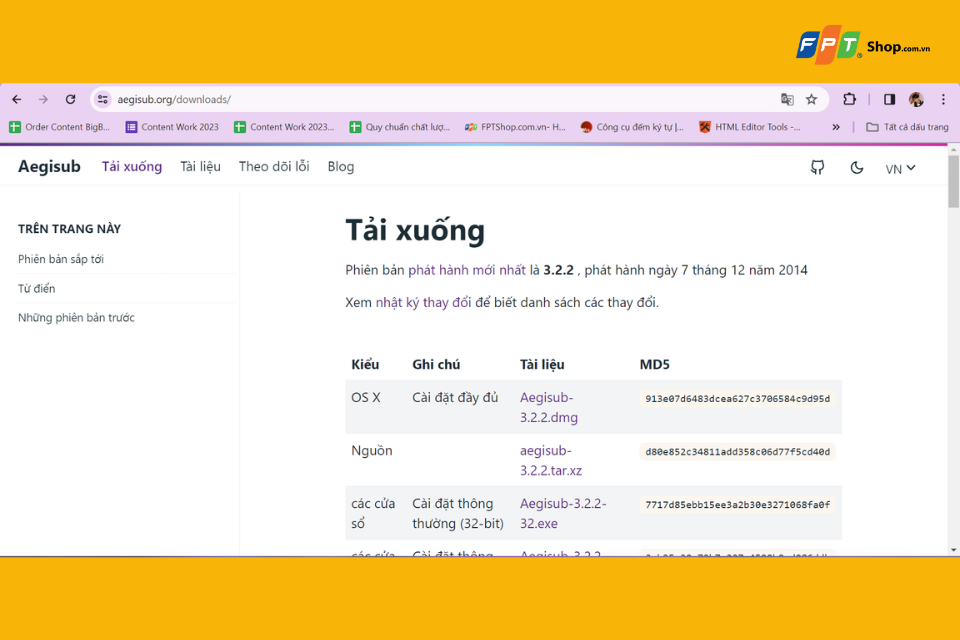The width and height of the screenshot is (960, 640).
Task: Download Aegisub-3.2.2.dmg
Action: 549,407
